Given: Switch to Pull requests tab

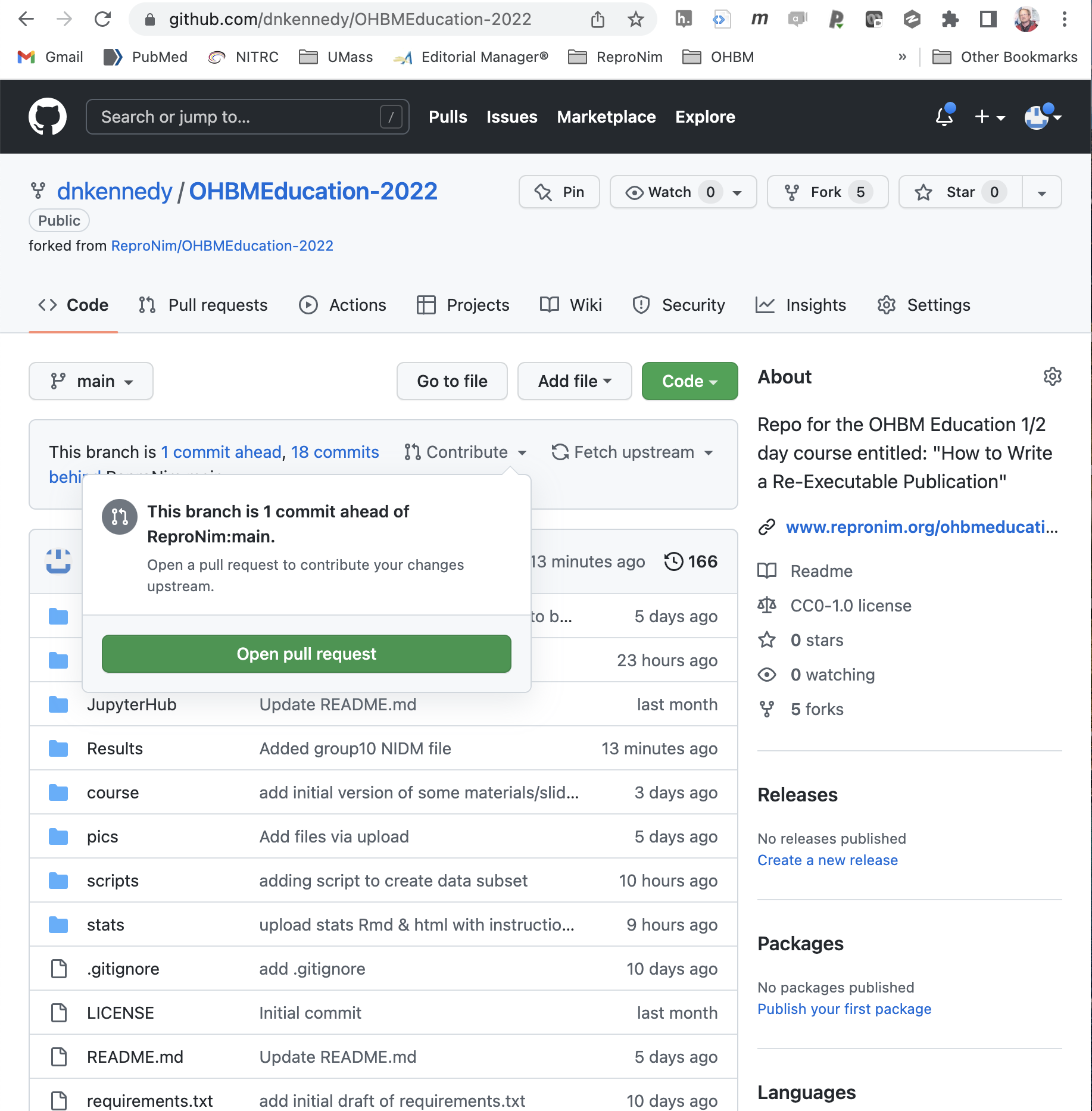Looking at the screenshot, I should (203, 305).
